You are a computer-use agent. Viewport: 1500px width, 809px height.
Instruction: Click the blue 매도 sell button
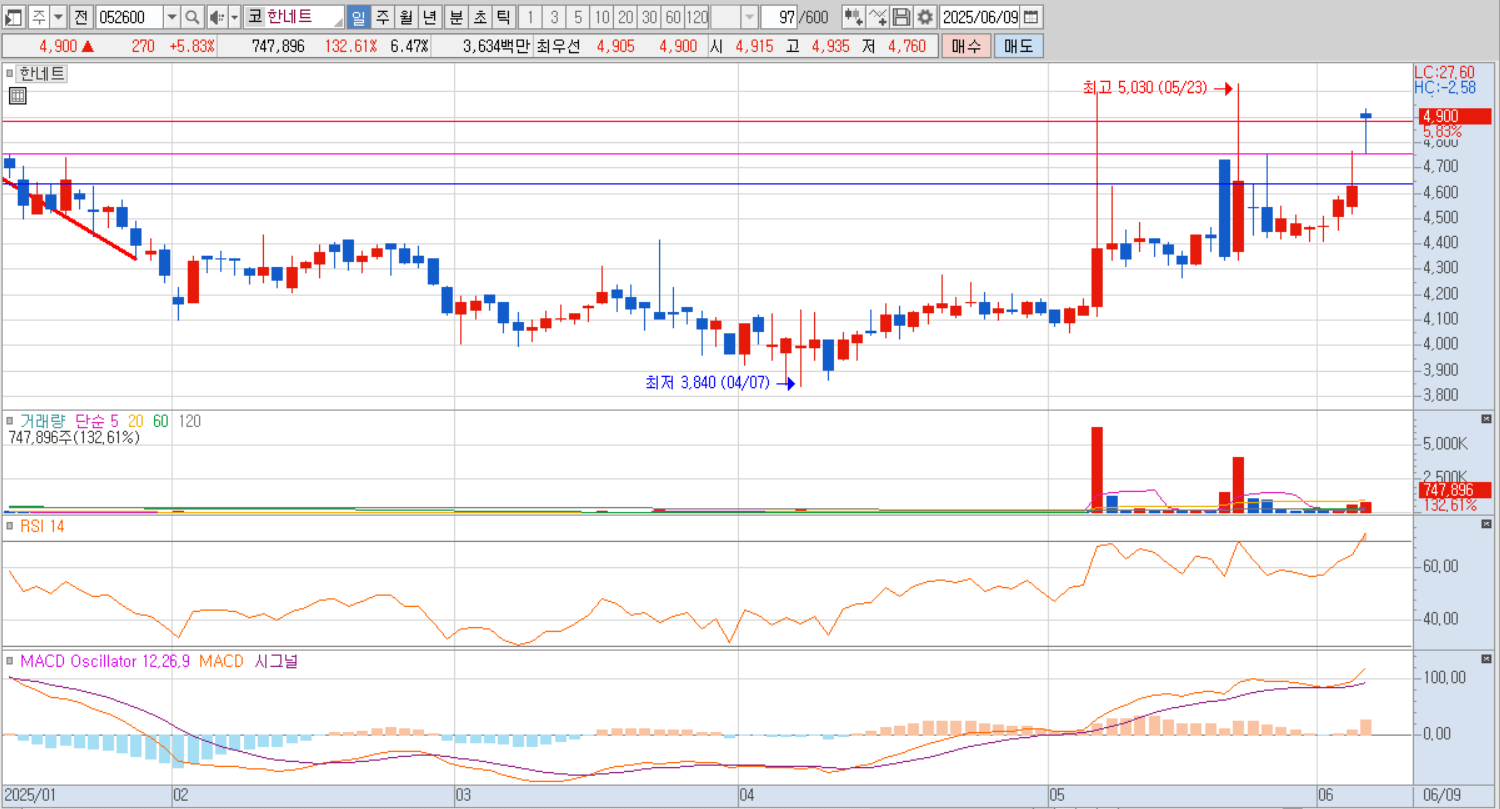coord(1018,46)
